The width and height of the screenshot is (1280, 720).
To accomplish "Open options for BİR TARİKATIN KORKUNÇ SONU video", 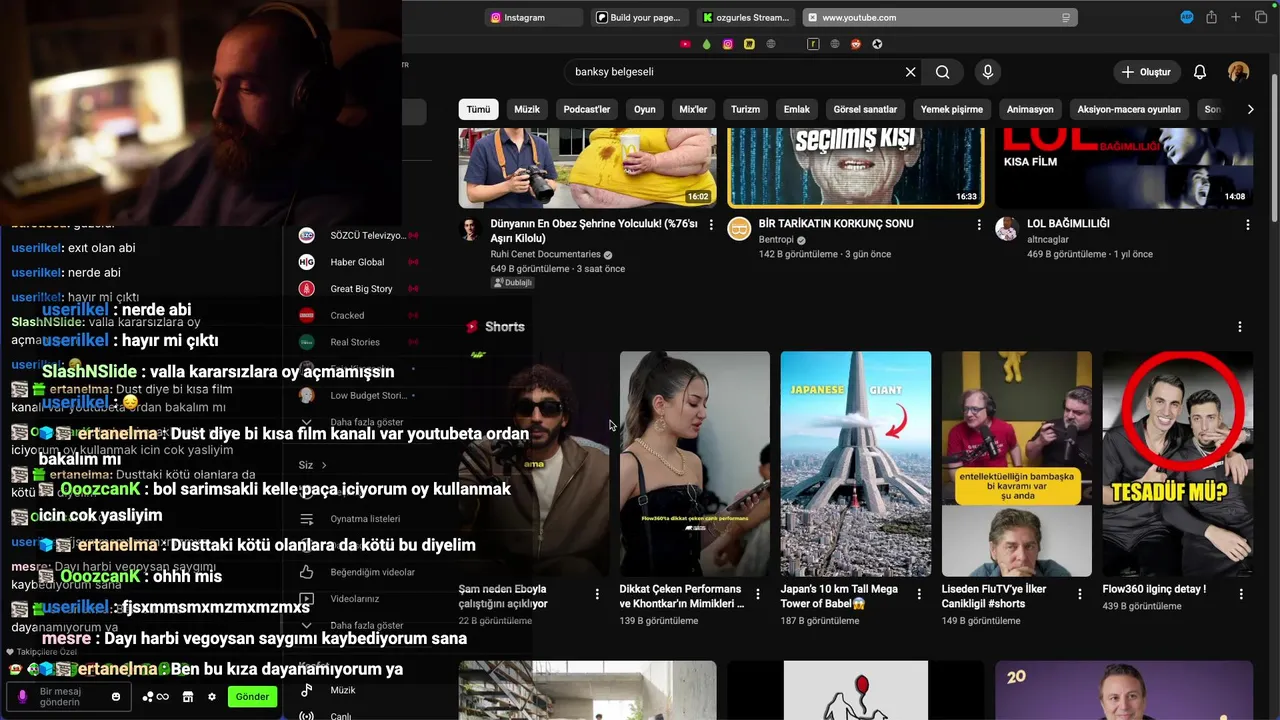I will pyautogui.click(x=979, y=225).
